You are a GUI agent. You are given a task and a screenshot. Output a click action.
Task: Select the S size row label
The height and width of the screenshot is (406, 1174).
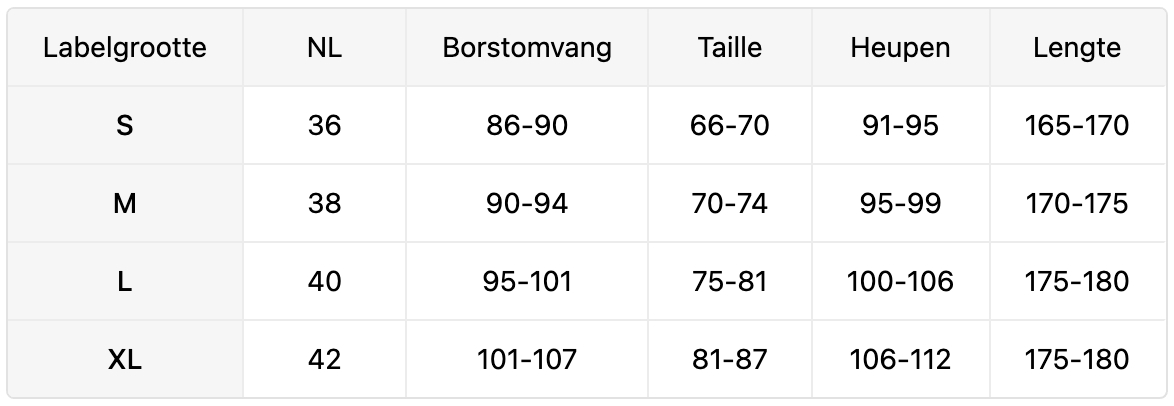pos(125,126)
